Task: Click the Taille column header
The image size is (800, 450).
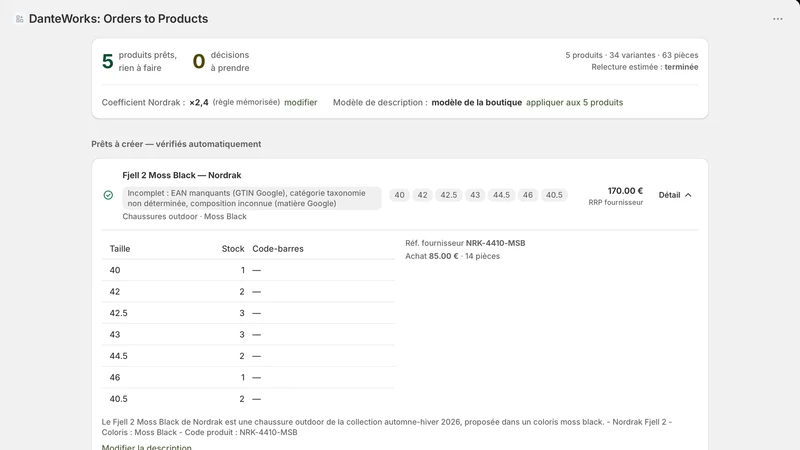Action: tap(120, 248)
